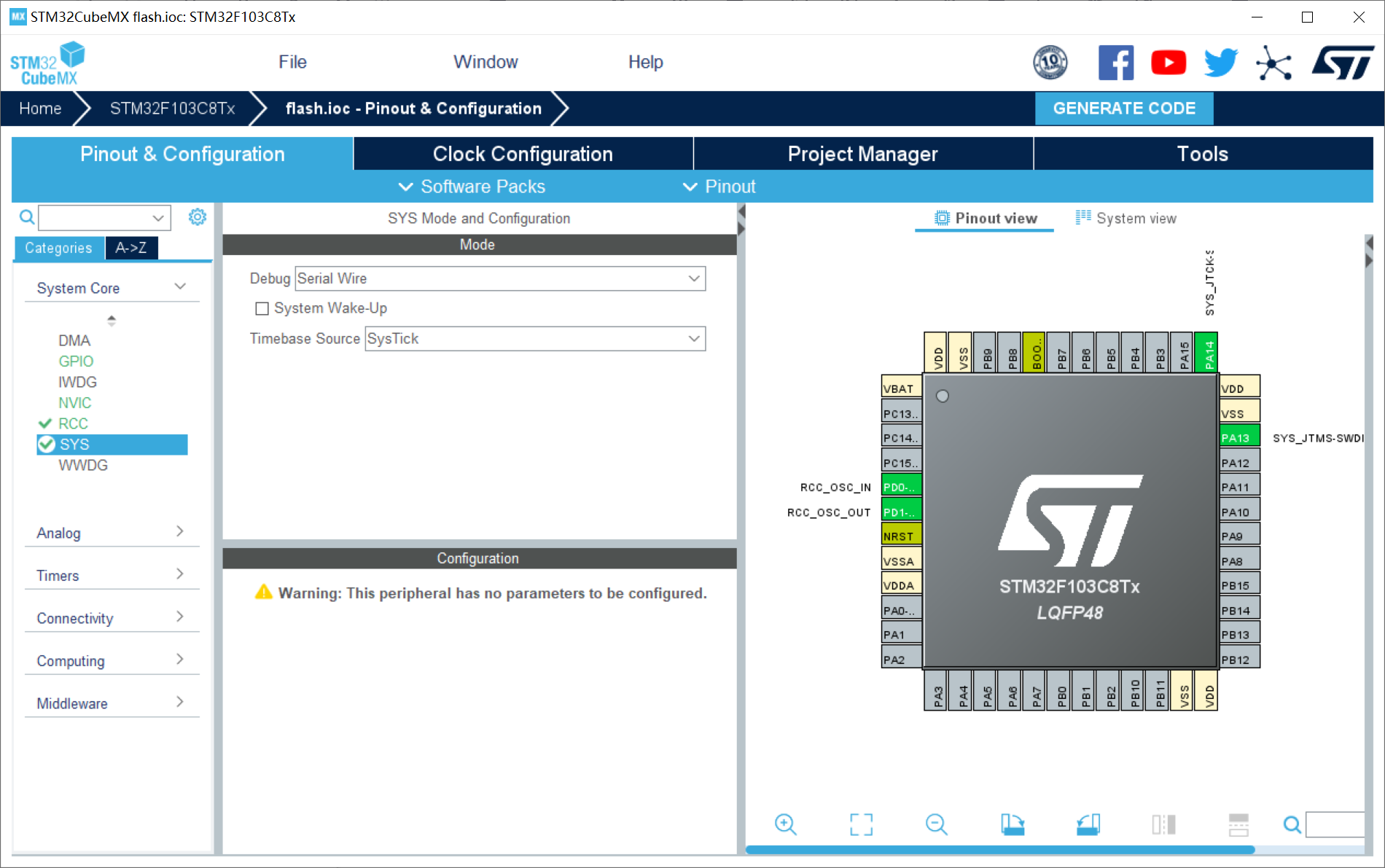The width and height of the screenshot is (1385, 868).
Task: Select the A->Z sorting tab
Action: tap(131, 248)
